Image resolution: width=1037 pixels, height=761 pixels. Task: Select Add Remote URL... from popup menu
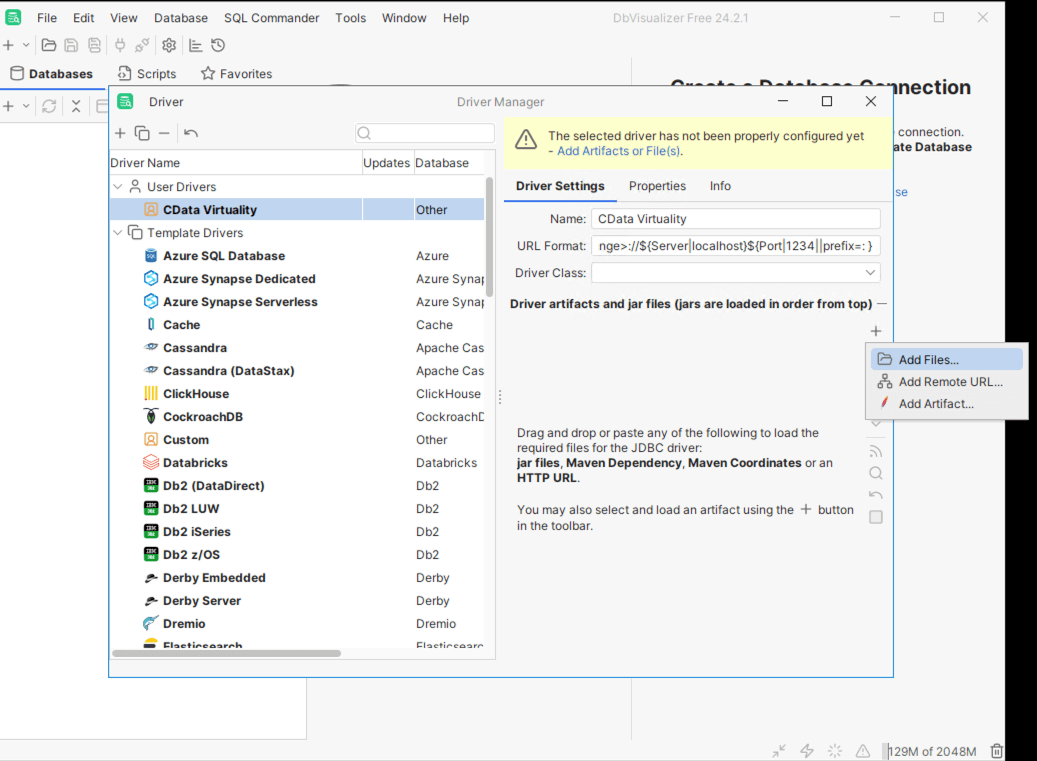click(949, 382)
